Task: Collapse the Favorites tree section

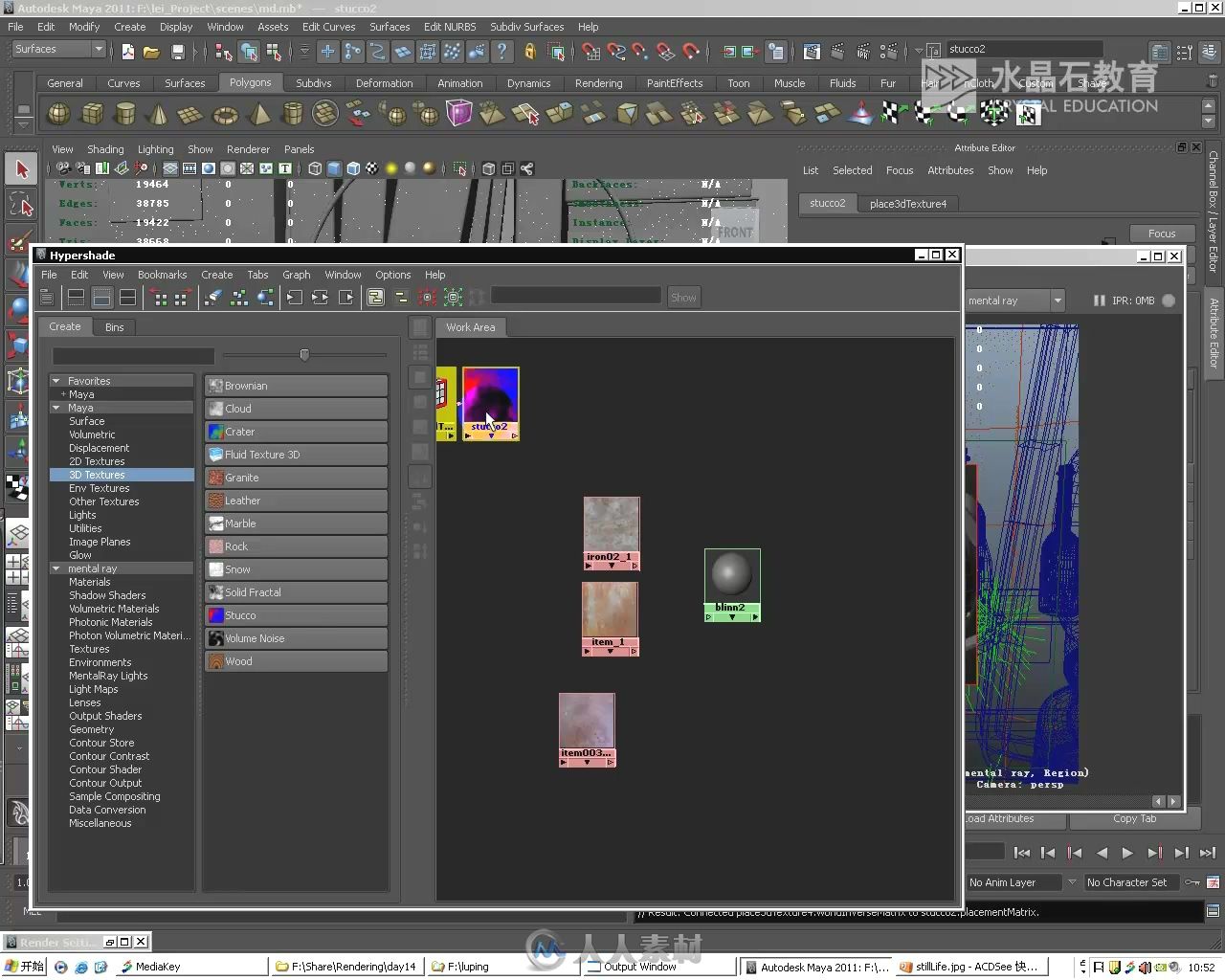Action: (x=56, y=381)
